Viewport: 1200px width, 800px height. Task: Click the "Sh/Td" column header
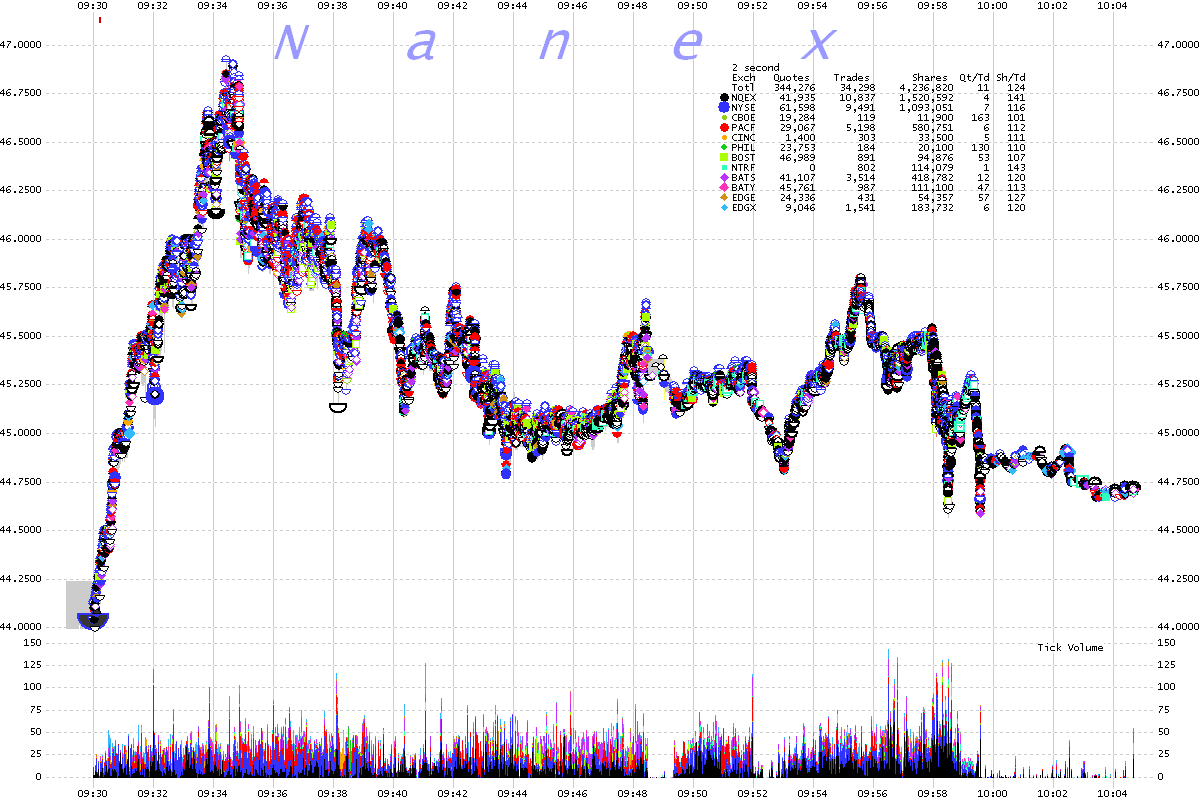[1011, 77]
